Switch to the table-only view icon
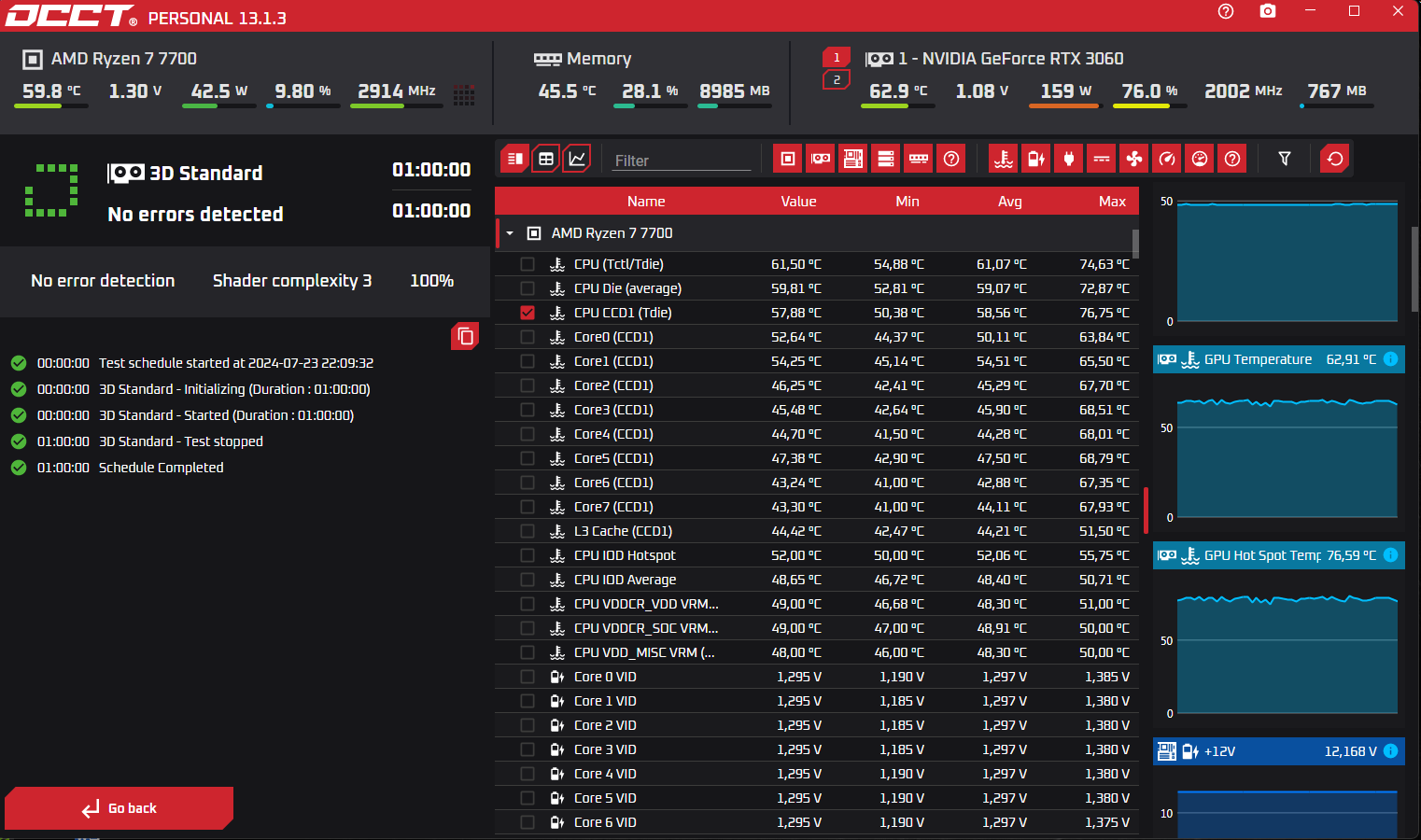 (x=546, y=159)
